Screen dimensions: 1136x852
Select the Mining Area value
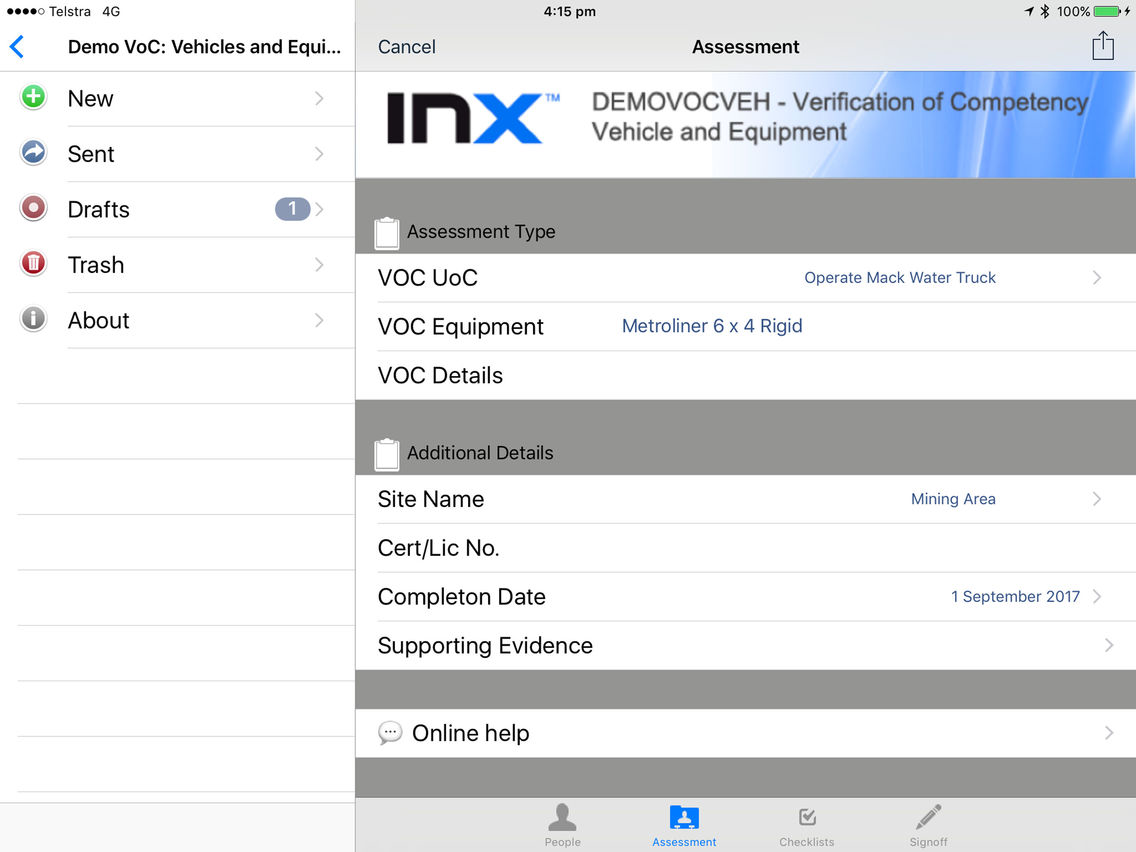point(953,498)
